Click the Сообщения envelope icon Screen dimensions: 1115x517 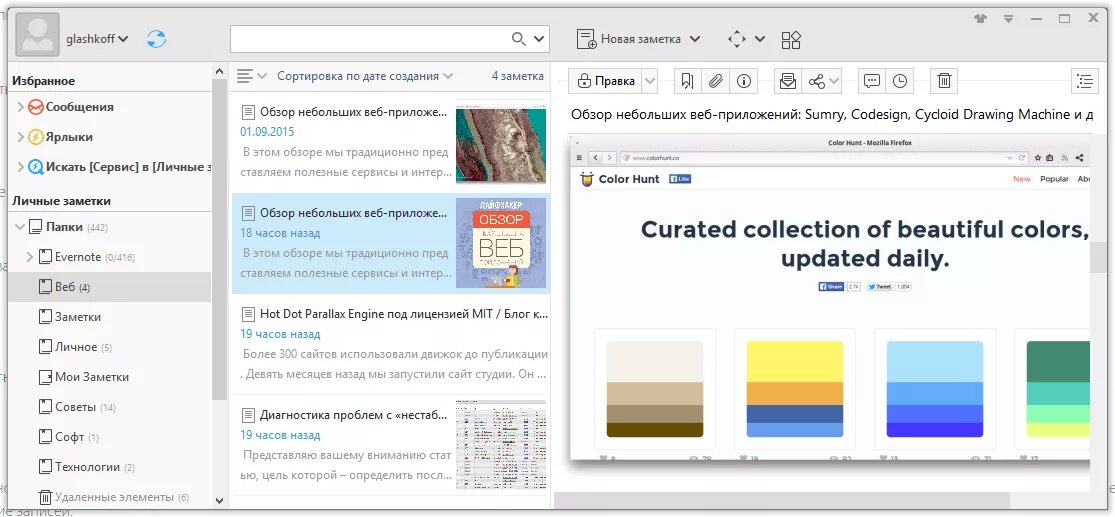(36, 107)
